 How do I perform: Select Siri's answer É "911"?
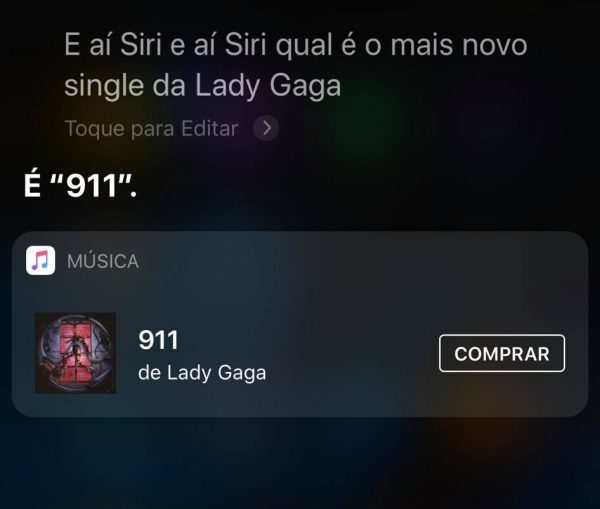(x=80, y=186)
